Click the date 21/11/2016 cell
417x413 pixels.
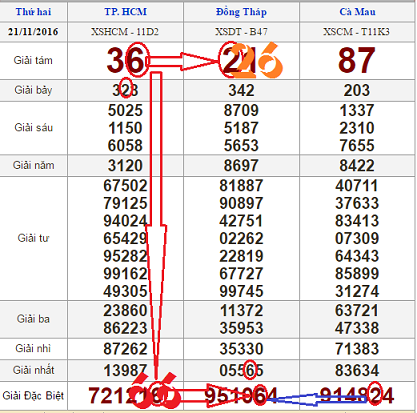33,32
